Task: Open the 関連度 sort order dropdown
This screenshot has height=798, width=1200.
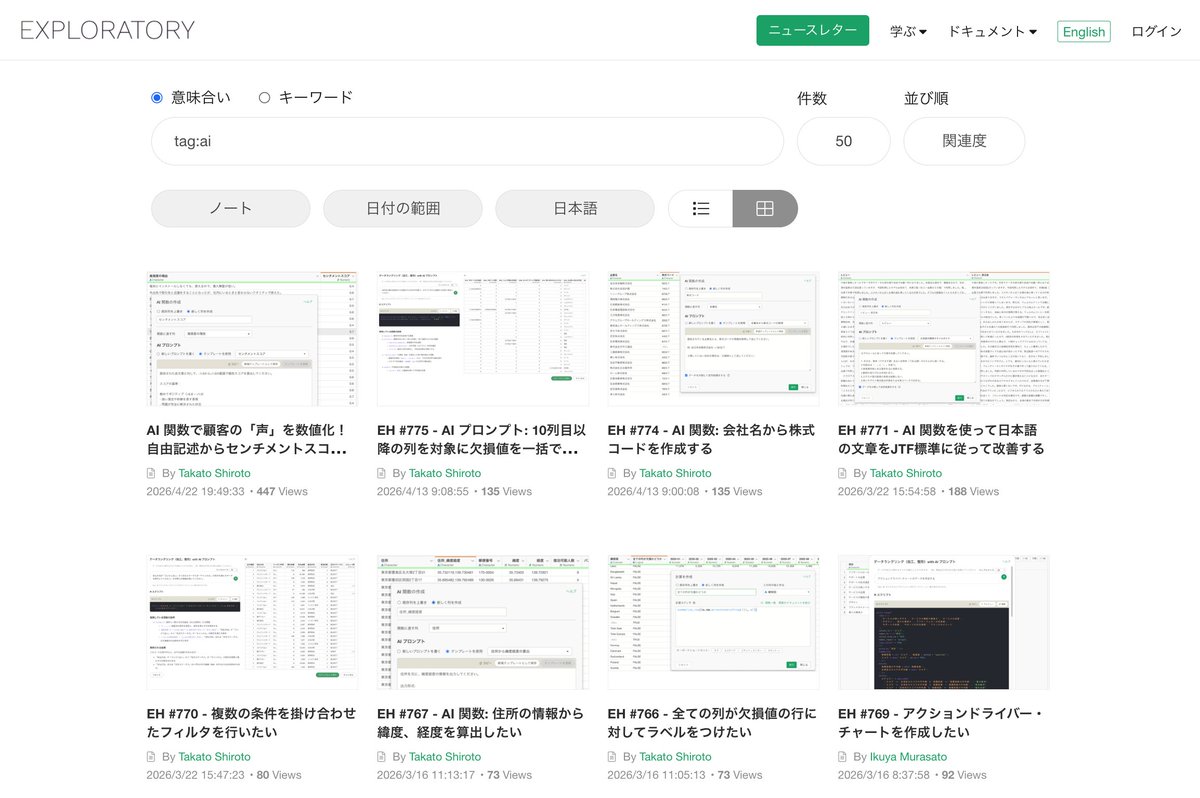Action: point(964,141)
